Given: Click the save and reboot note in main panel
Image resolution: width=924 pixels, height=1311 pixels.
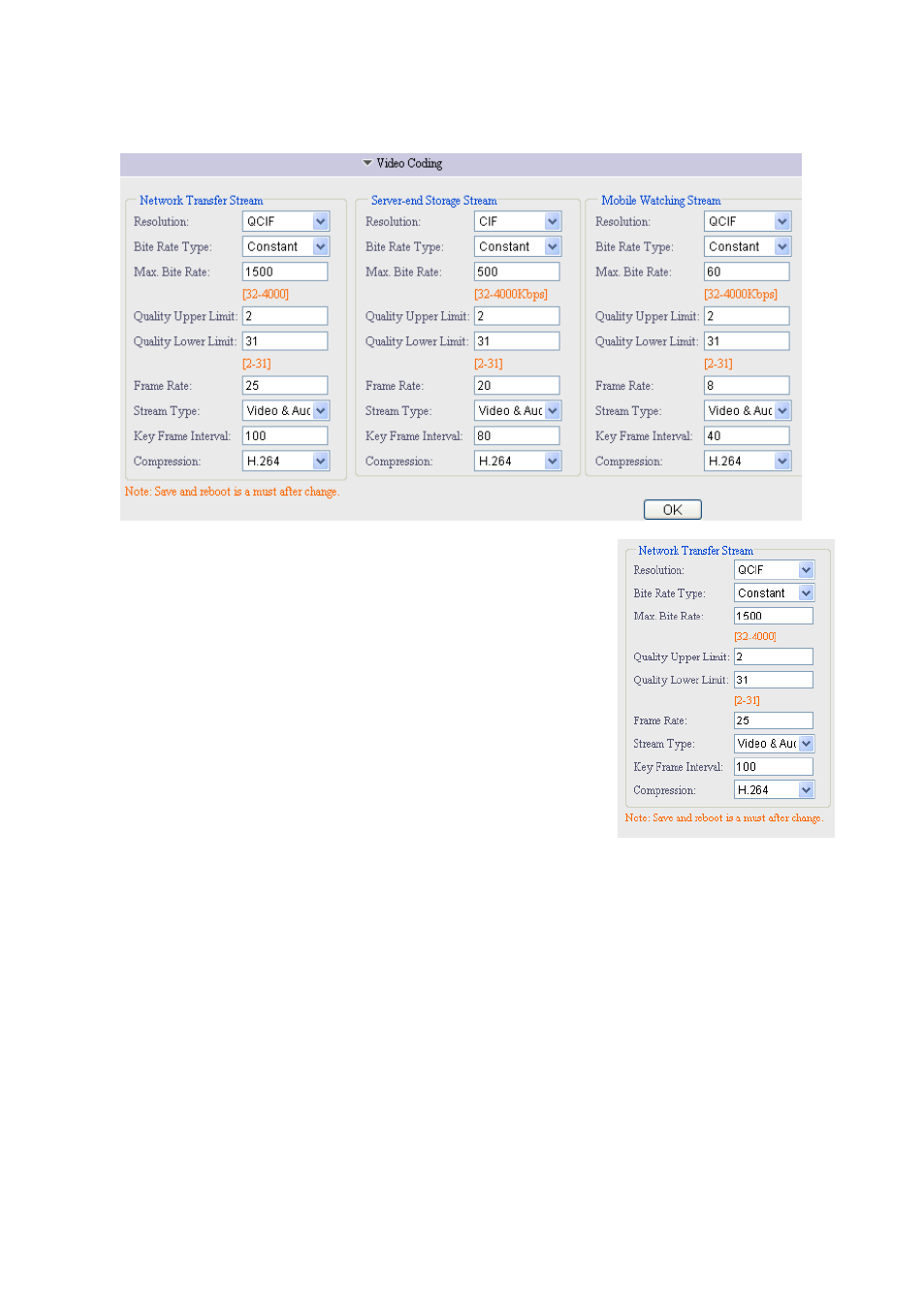Looking at the screenshot, I should [x=232, y=492].
